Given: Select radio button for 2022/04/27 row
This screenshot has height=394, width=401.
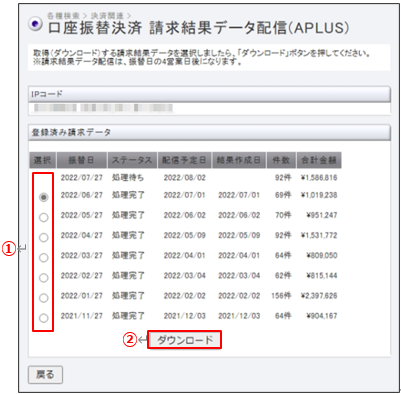Looking at the screenshot, I should (x=43, y=237).
